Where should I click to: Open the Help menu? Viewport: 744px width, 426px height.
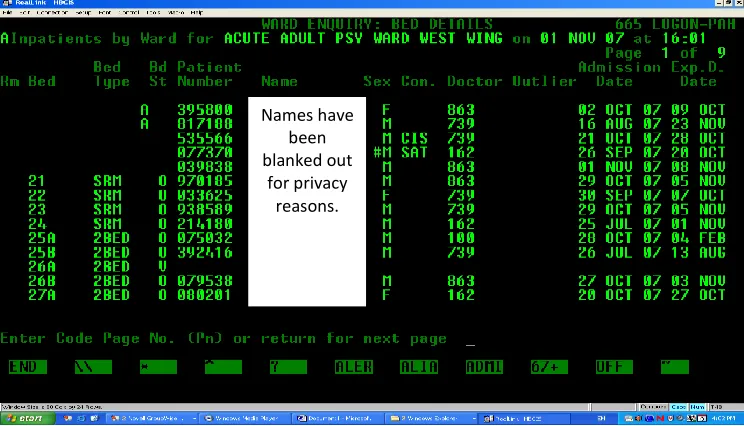click(197, 12)
